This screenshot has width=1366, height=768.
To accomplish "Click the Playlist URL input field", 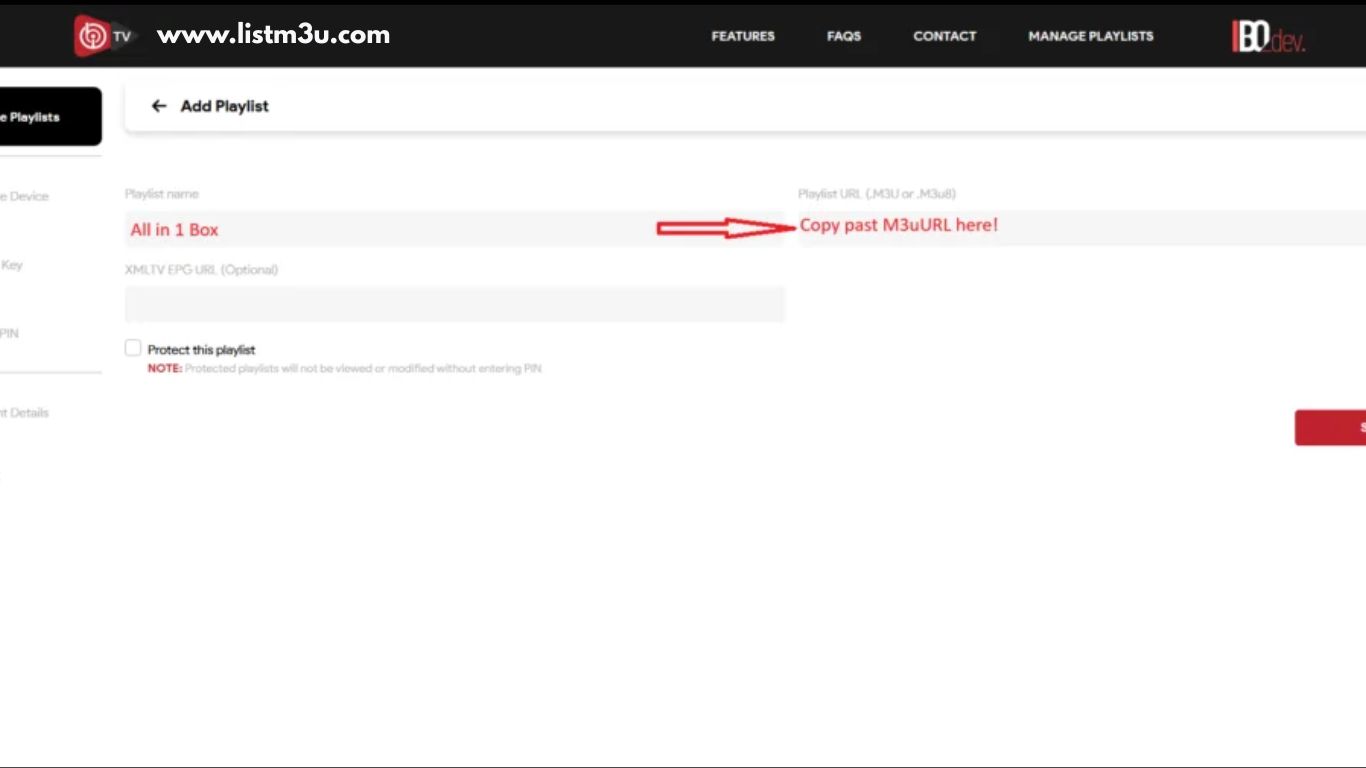I will (x=1080, y=228).
